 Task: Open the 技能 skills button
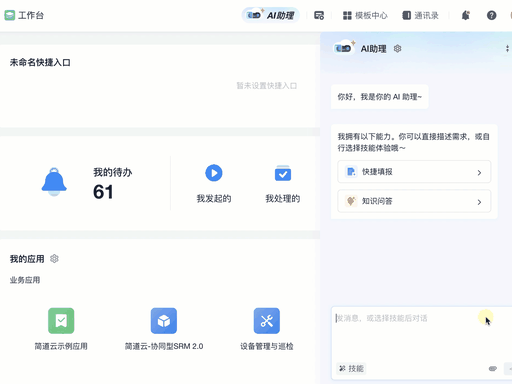pos(351,368)
